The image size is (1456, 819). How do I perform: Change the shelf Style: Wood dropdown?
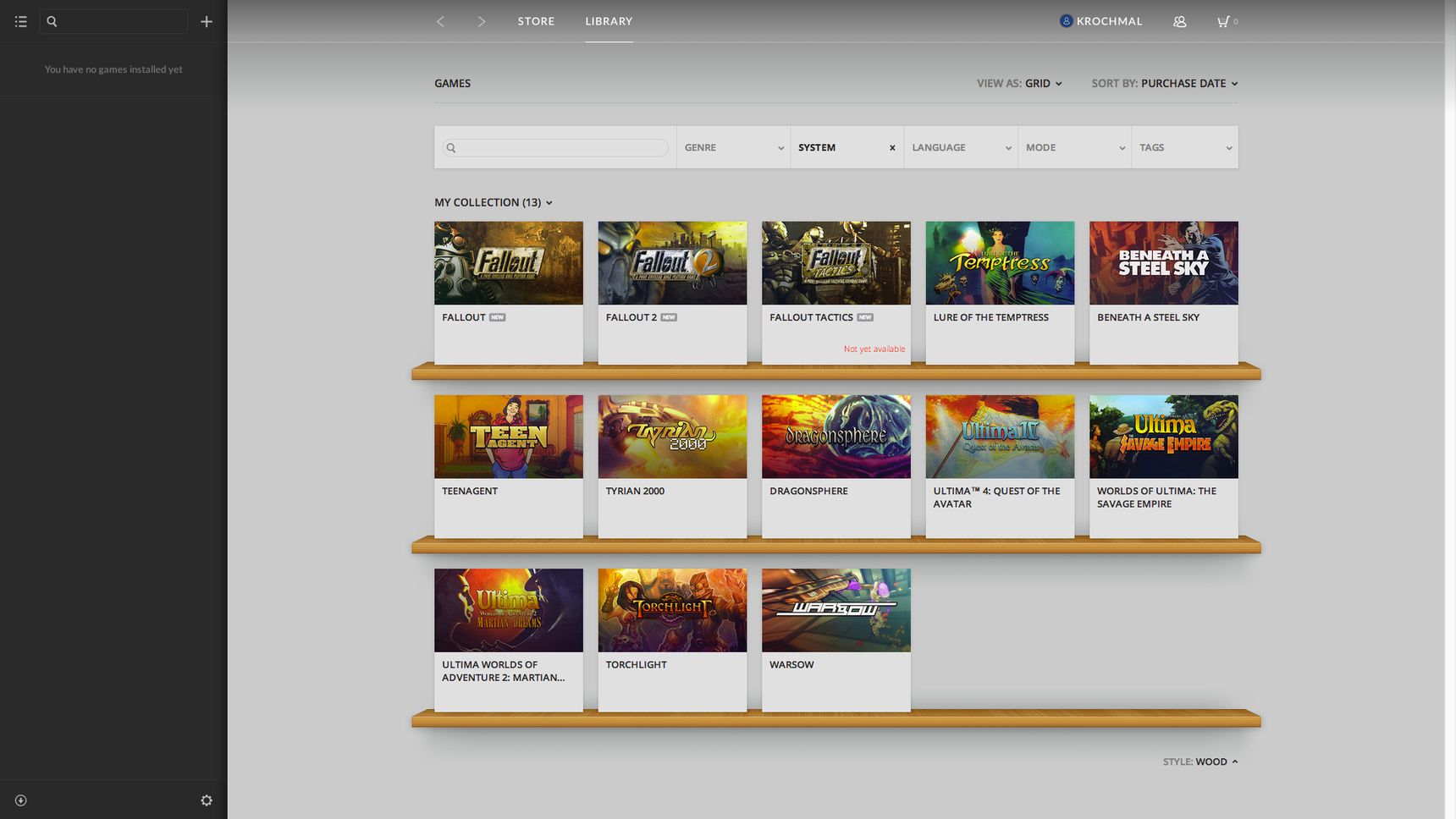pos(1200,761)
